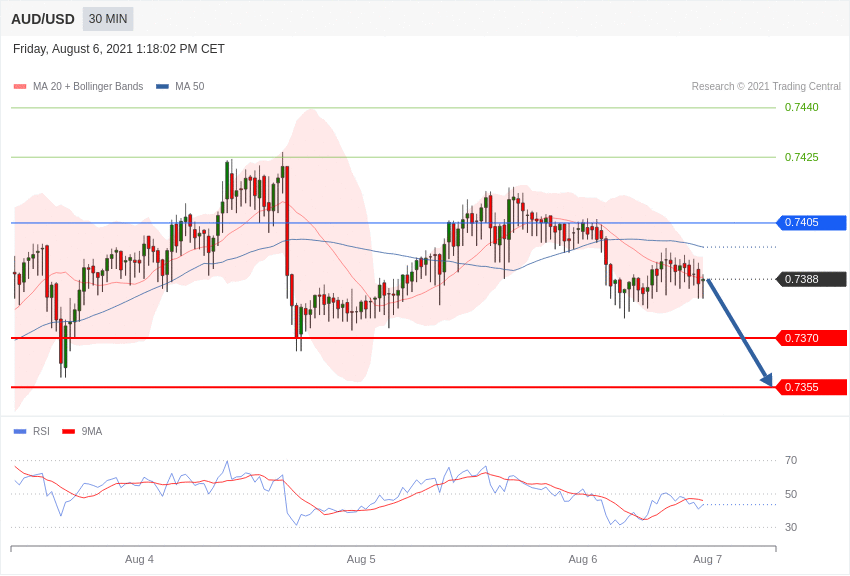Click the 9MA legend label
Image resolution: width=850 pixels, height=576 pixels.
point(92,431)
